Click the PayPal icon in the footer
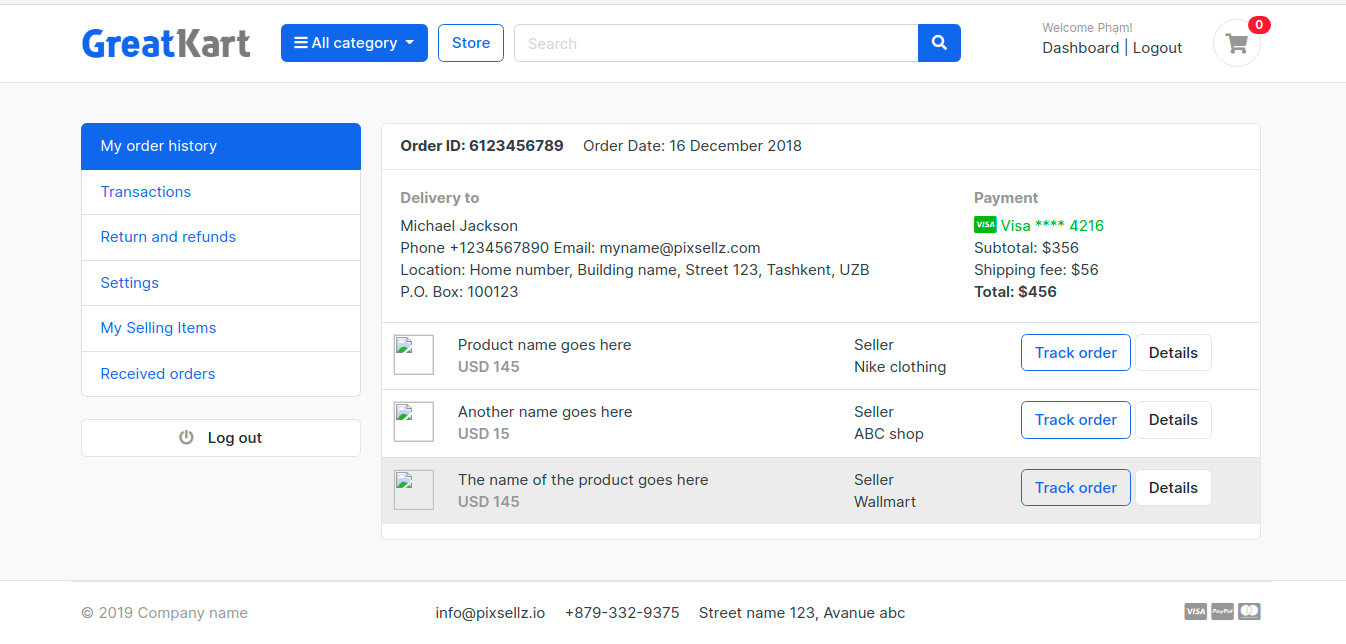The height and width of the screenshot is (644, 1346). [1222, 611]
